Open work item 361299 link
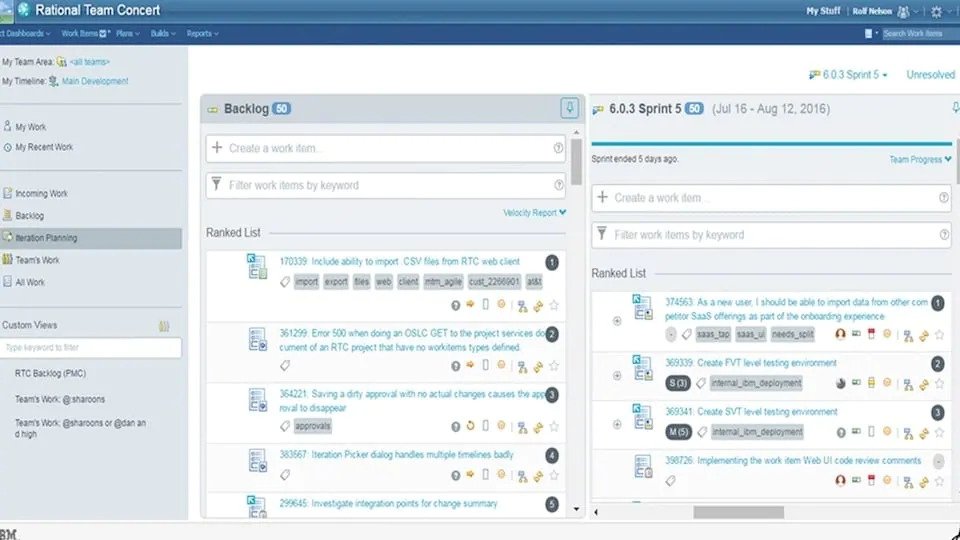960x540 pixels. [412, 340]
